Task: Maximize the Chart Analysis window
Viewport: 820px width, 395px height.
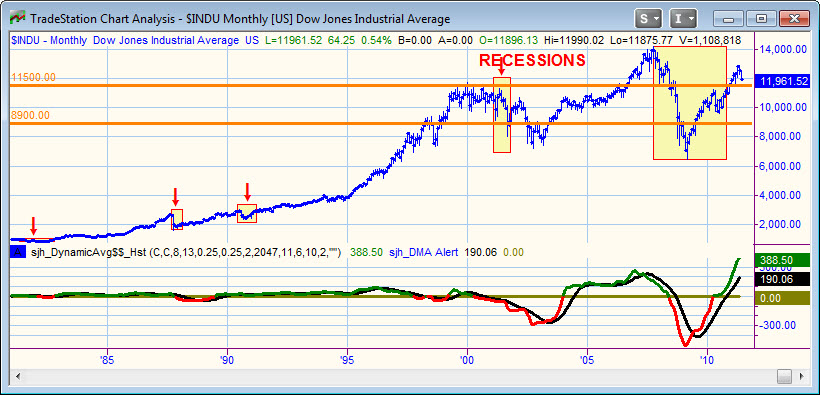Action: click(x=761, y=19)
